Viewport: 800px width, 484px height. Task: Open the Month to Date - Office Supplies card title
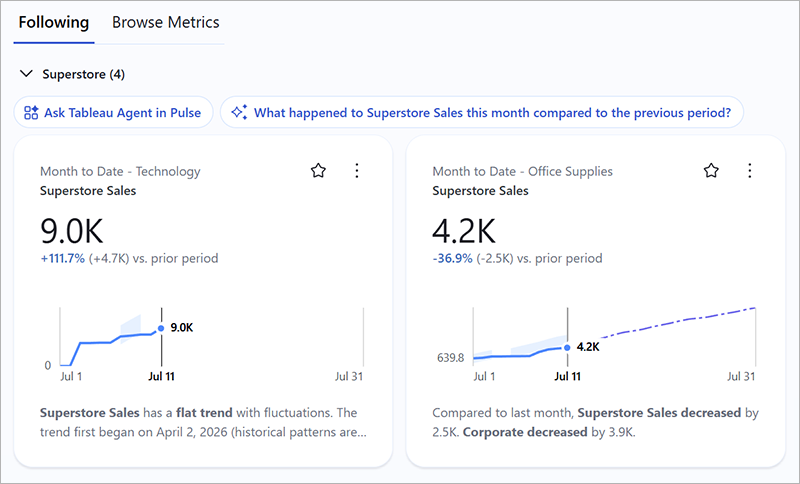[x=522, y=171]
